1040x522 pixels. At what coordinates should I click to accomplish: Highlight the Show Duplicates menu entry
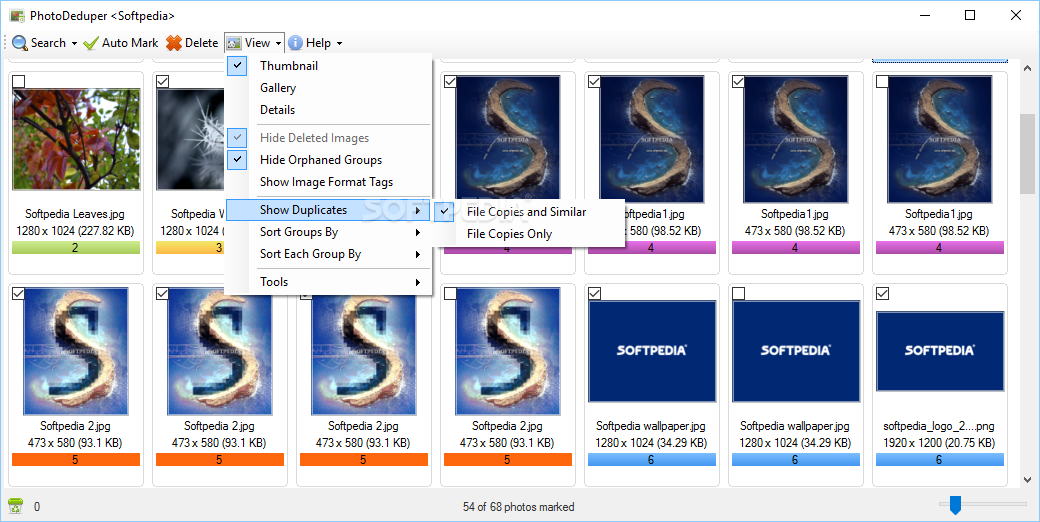click(x=329, y=210)
